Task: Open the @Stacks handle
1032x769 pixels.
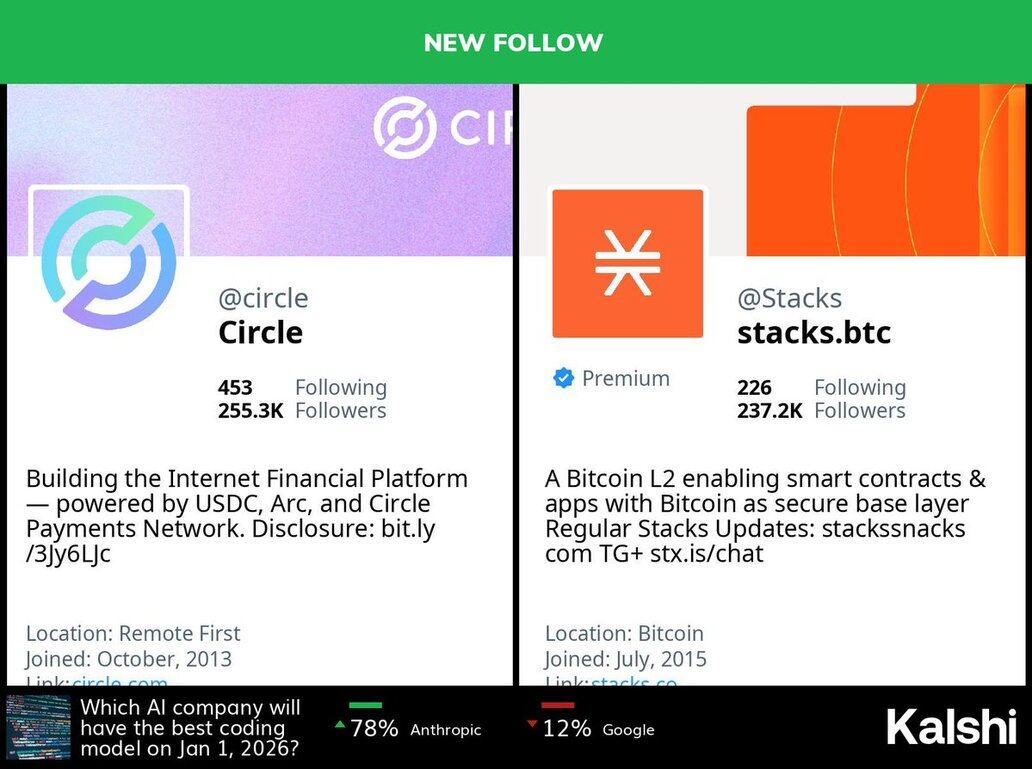Action: tap(789, 298)
